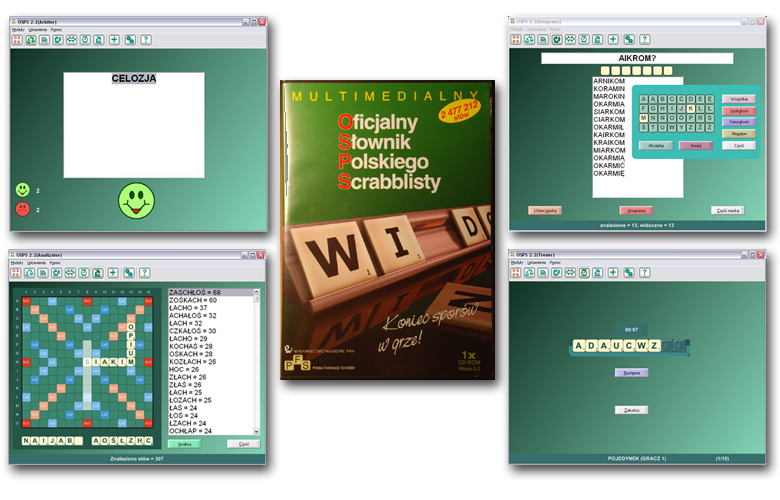Click the purple Samogłoski button in the Anagramy panel
The width and height of the screenshot is (780, 500).
point(739,122)
